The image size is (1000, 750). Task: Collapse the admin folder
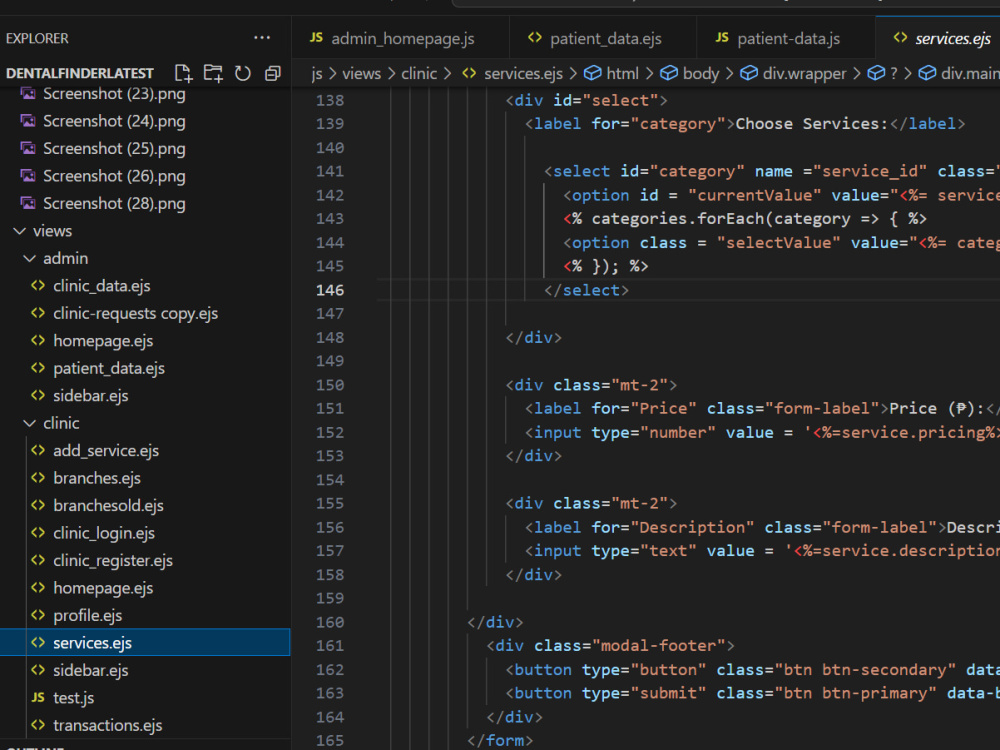[29, 258]
